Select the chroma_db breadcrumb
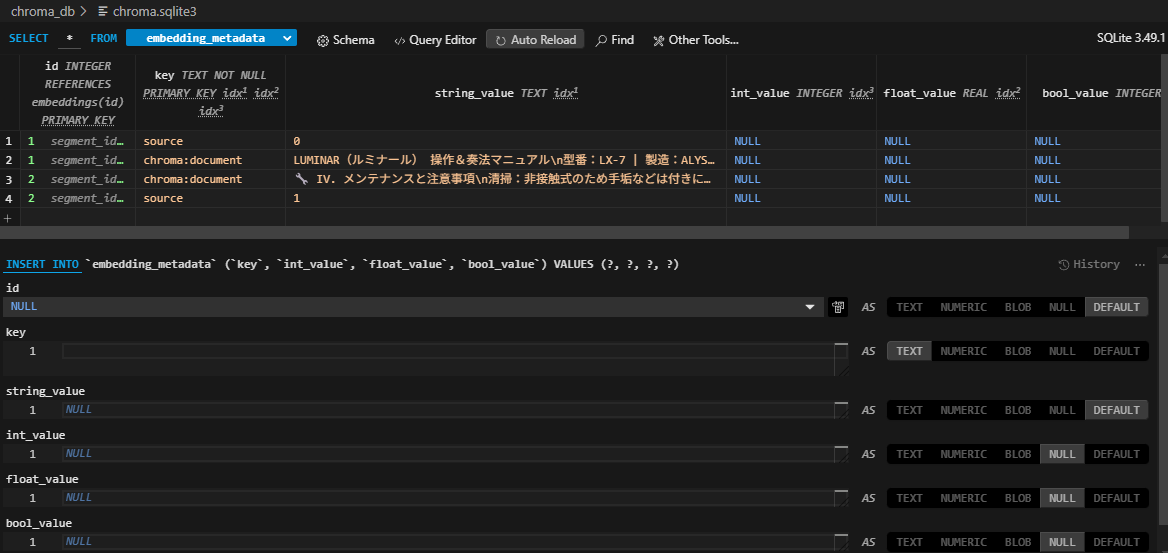1168x553 pixels. coord(42,11)
